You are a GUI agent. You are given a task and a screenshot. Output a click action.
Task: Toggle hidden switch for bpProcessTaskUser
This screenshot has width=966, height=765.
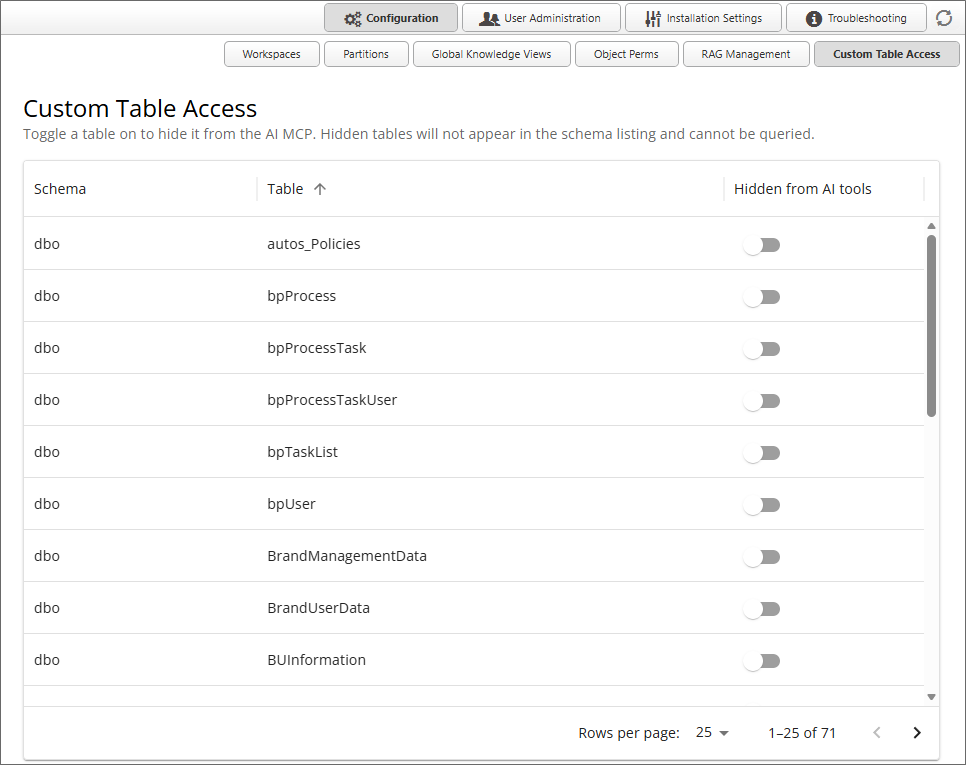tap(761, 401)
